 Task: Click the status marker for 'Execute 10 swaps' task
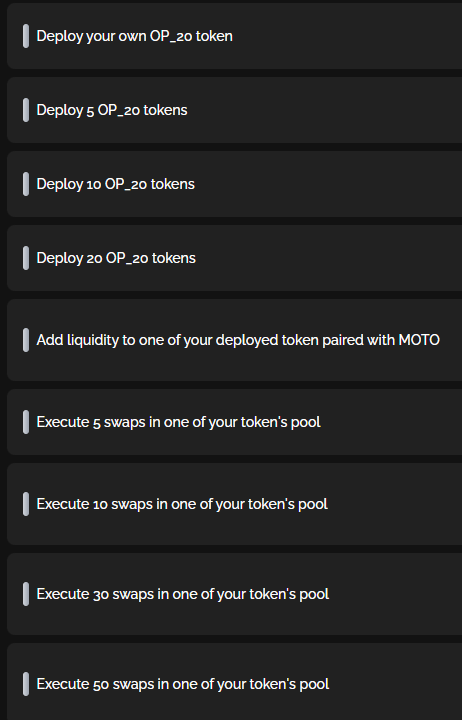tap(26, 504)
